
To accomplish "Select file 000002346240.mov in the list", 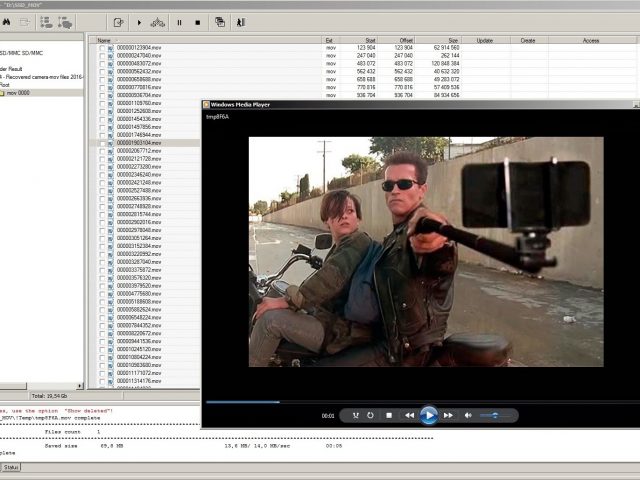I will click(139, 175).
